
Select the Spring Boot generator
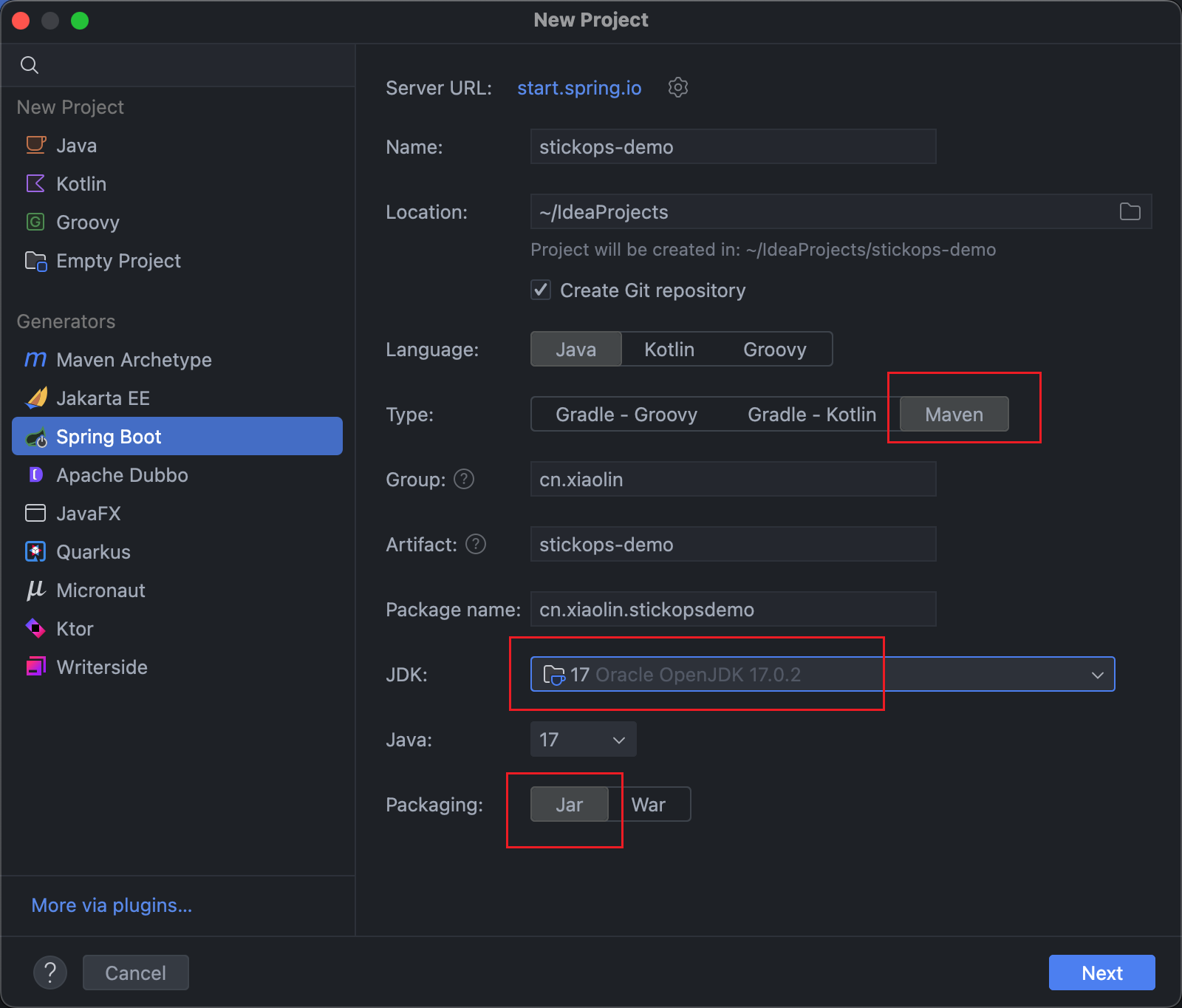point(109,436)
